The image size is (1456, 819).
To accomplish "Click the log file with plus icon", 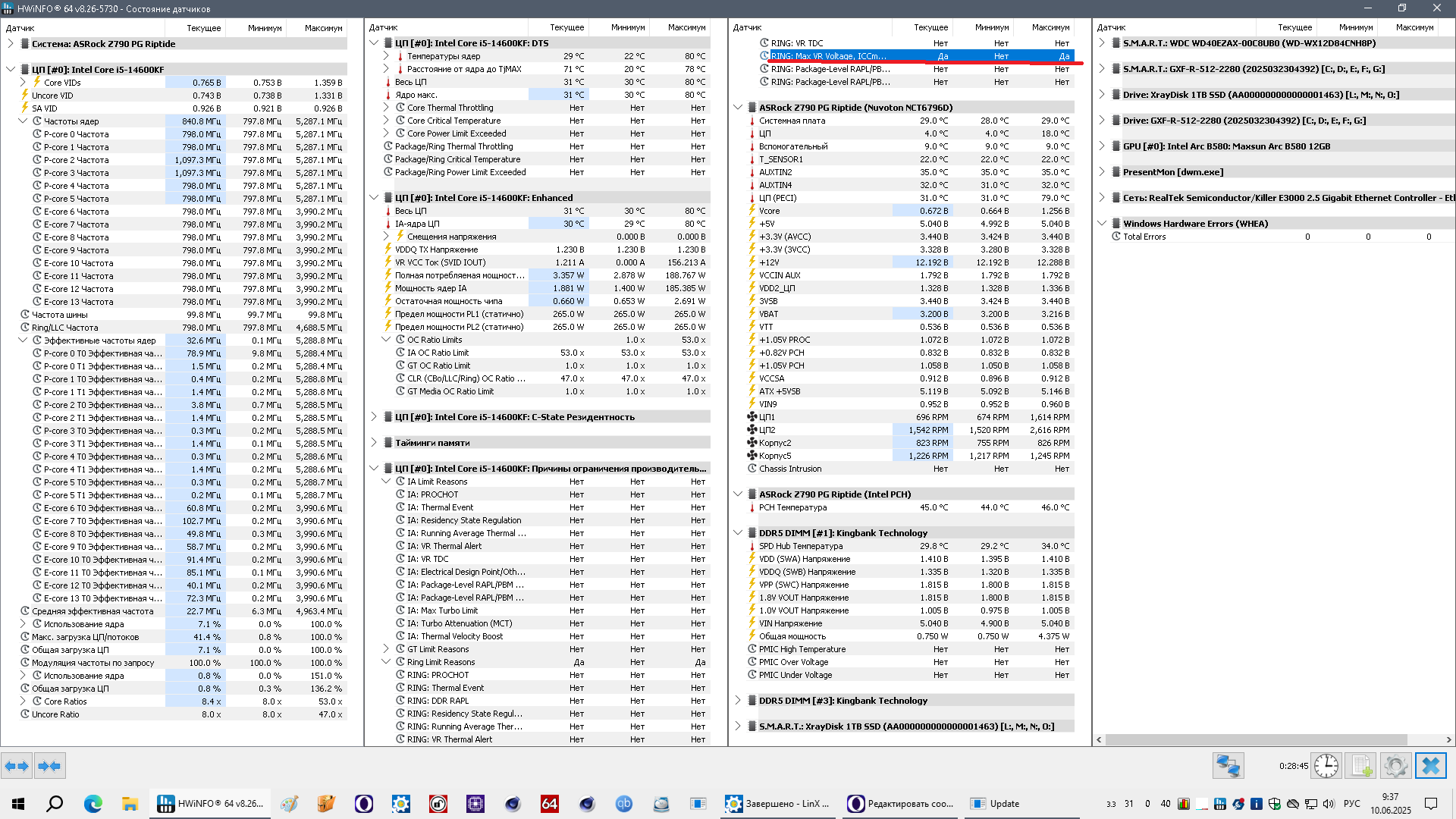I will pyautogui.click(x=1360, y=766).
